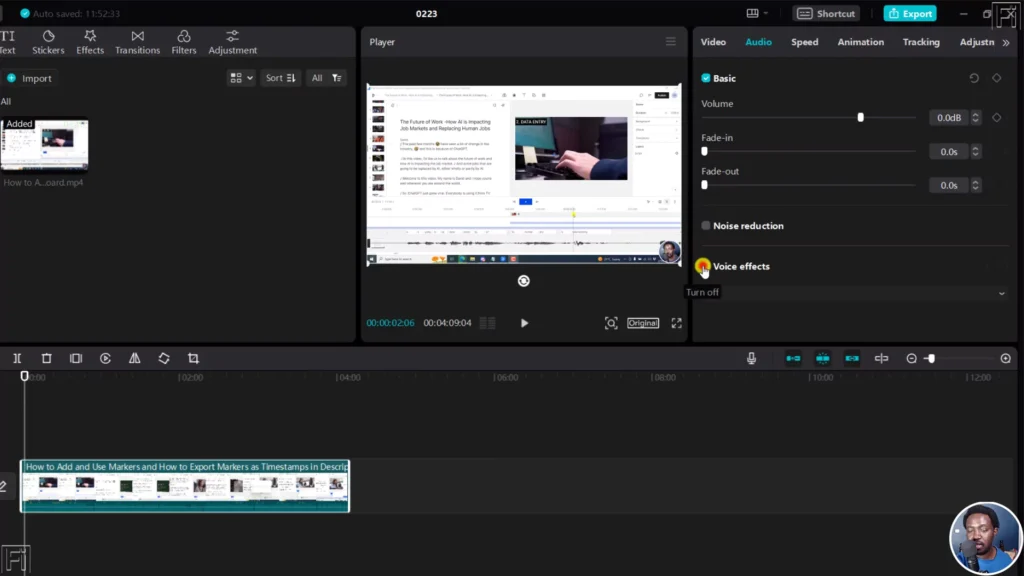Click the Shortcut button
The image size is (1024, 576).
pyautogui.click(x=826, y=14)
